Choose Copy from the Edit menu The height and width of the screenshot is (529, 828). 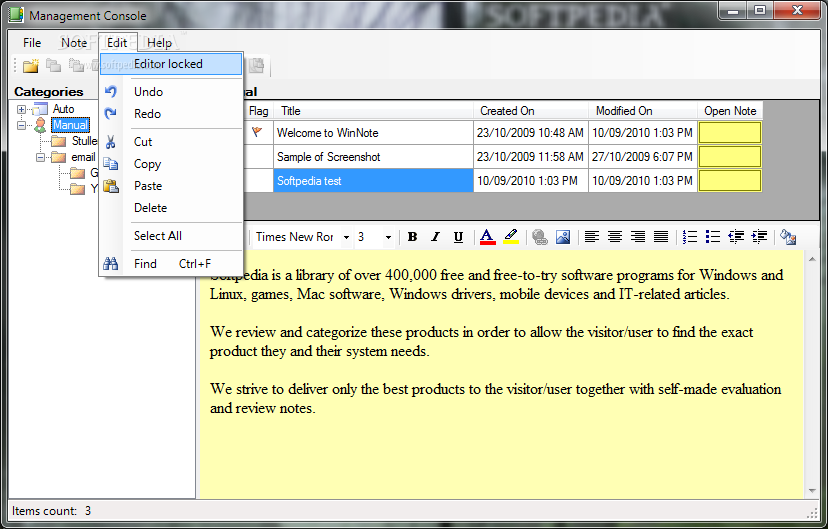tap(171, 164)
